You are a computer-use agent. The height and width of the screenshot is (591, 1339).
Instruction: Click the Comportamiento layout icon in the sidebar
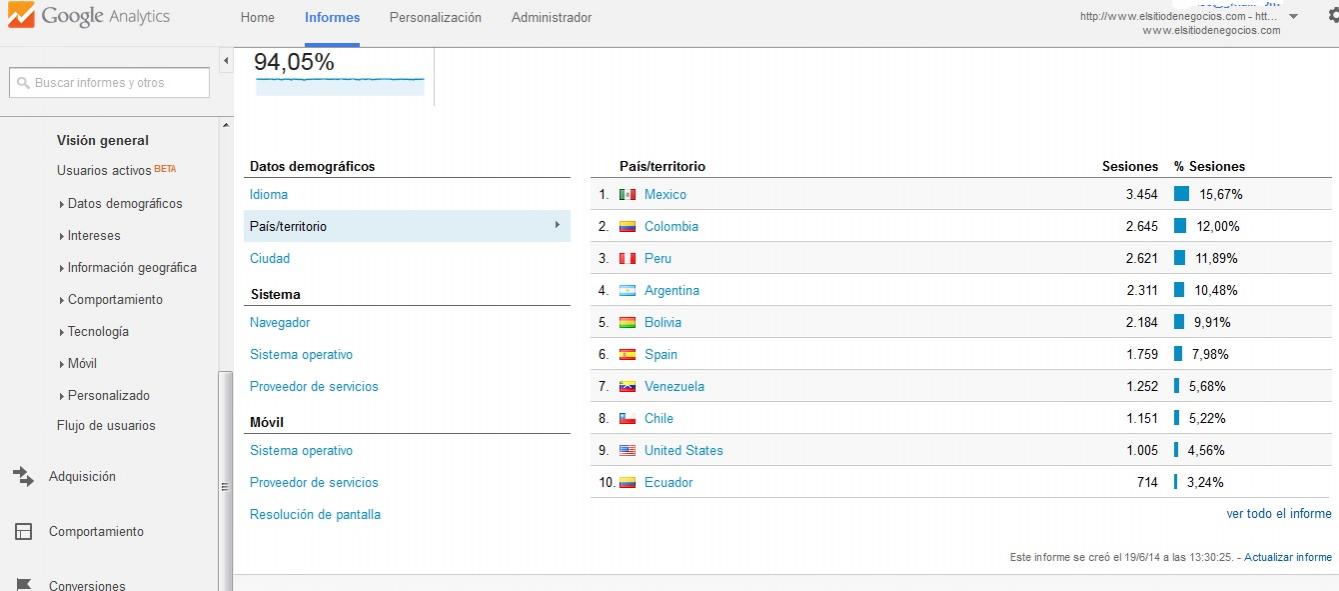pos(24,532)
